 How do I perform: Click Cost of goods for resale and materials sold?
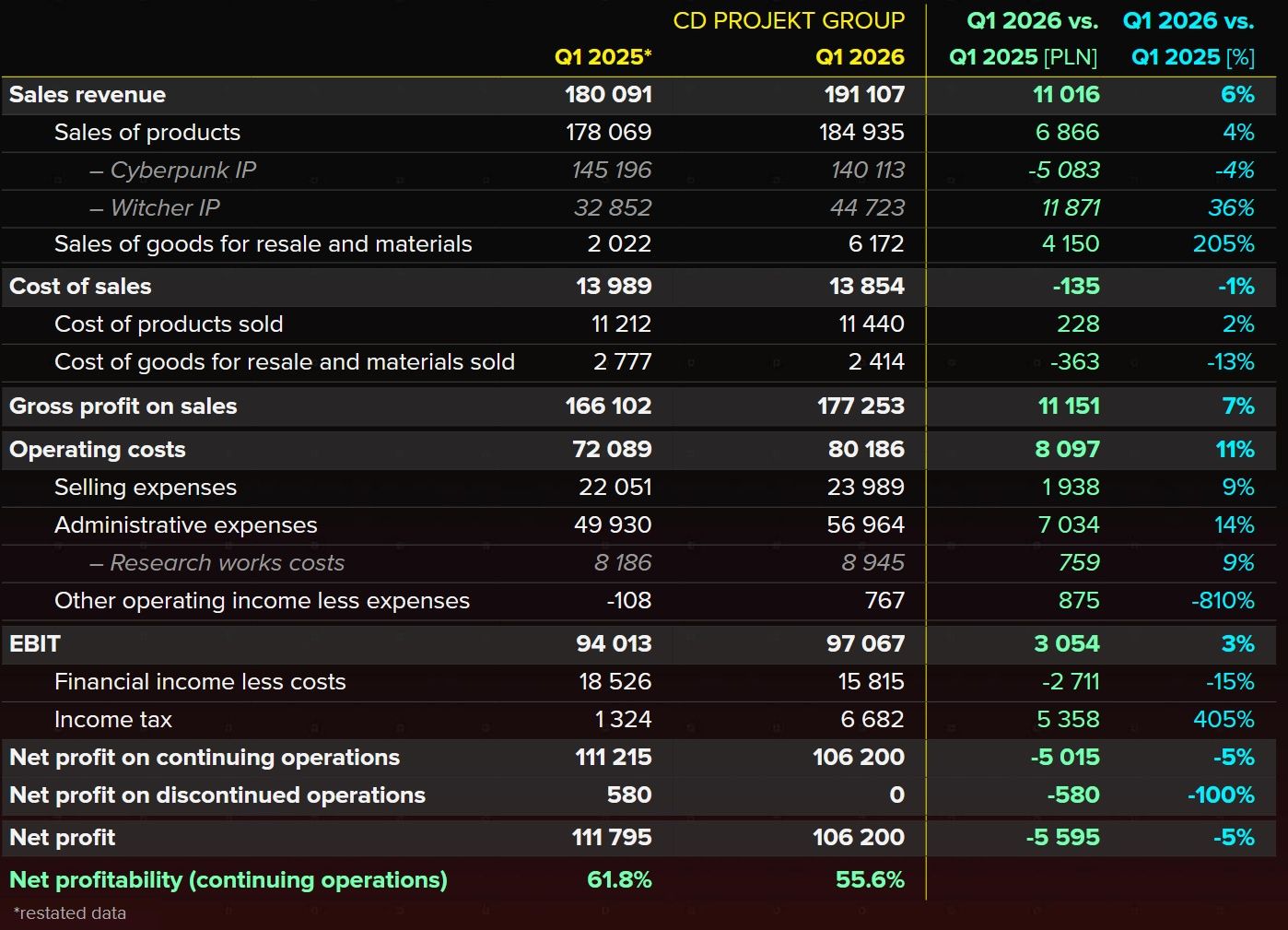tap(285, 362)
